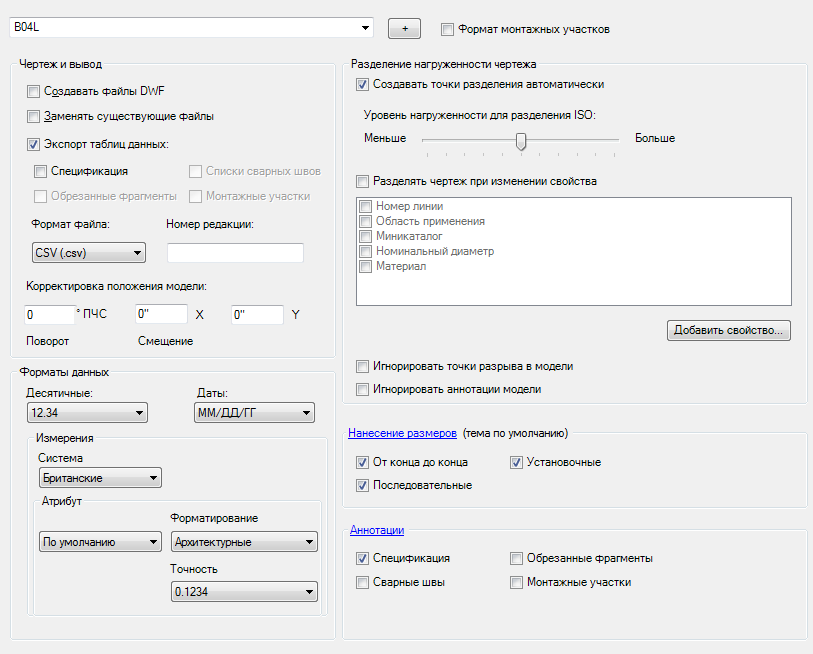
Task: Open the B04L style dropdown
Action: tap(365, 28)
